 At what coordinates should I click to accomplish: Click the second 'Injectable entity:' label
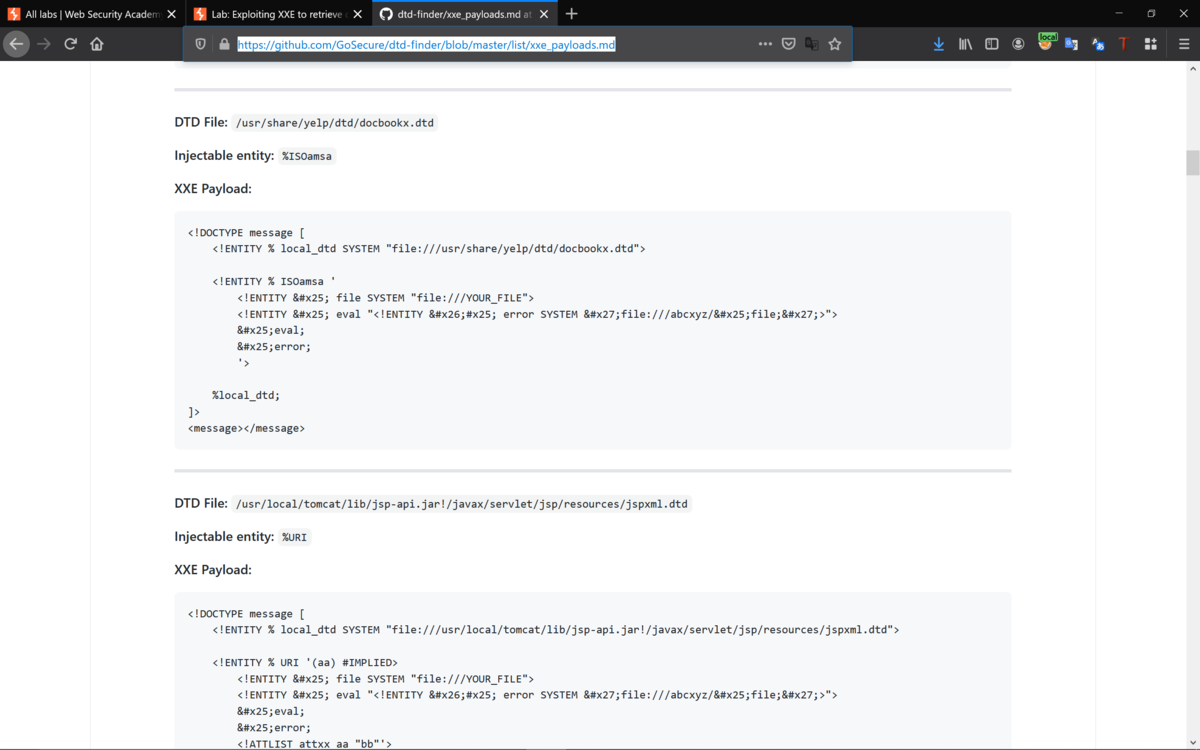pos(224,537)
